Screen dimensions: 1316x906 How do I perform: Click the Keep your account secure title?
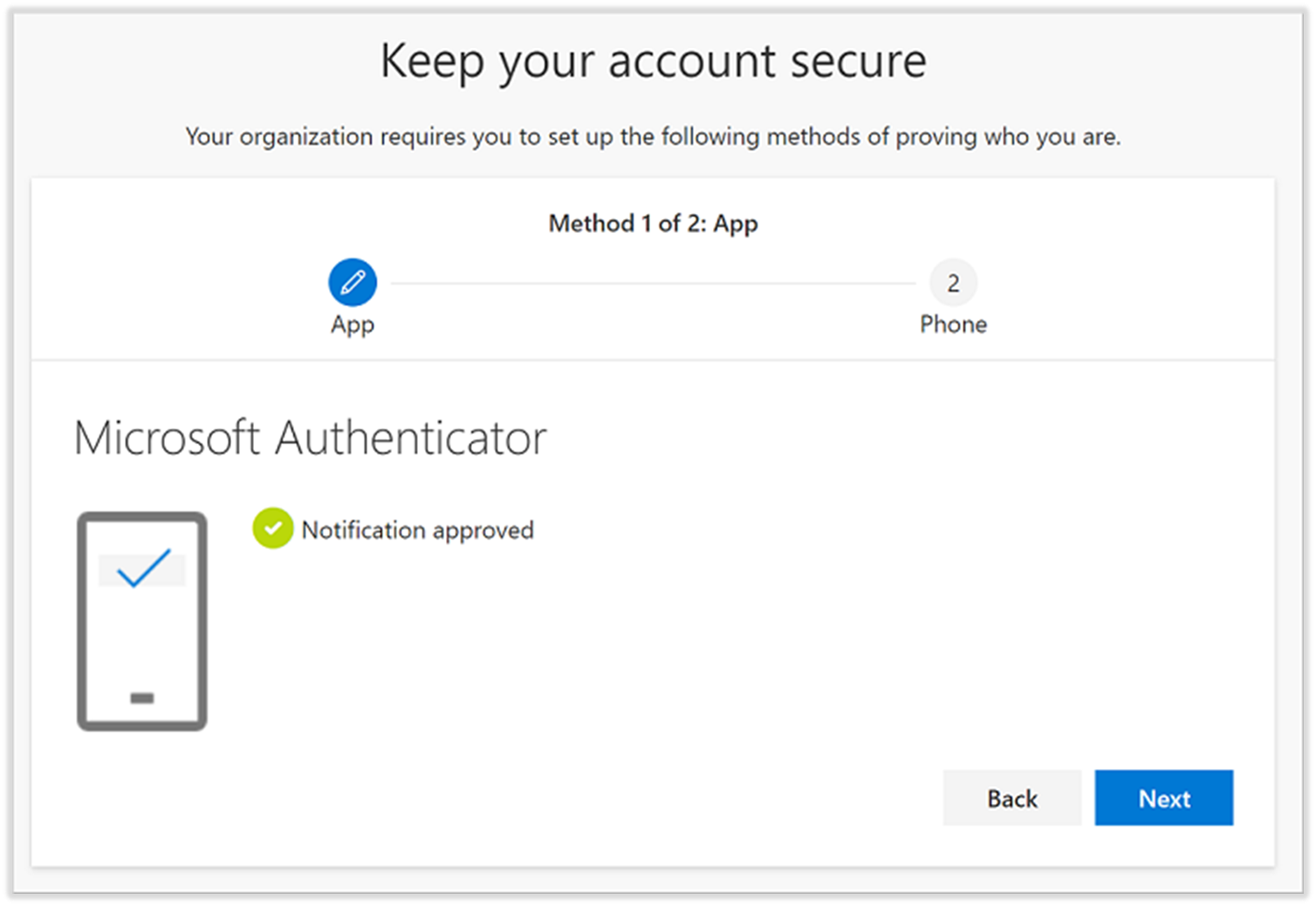coord(654,60)
